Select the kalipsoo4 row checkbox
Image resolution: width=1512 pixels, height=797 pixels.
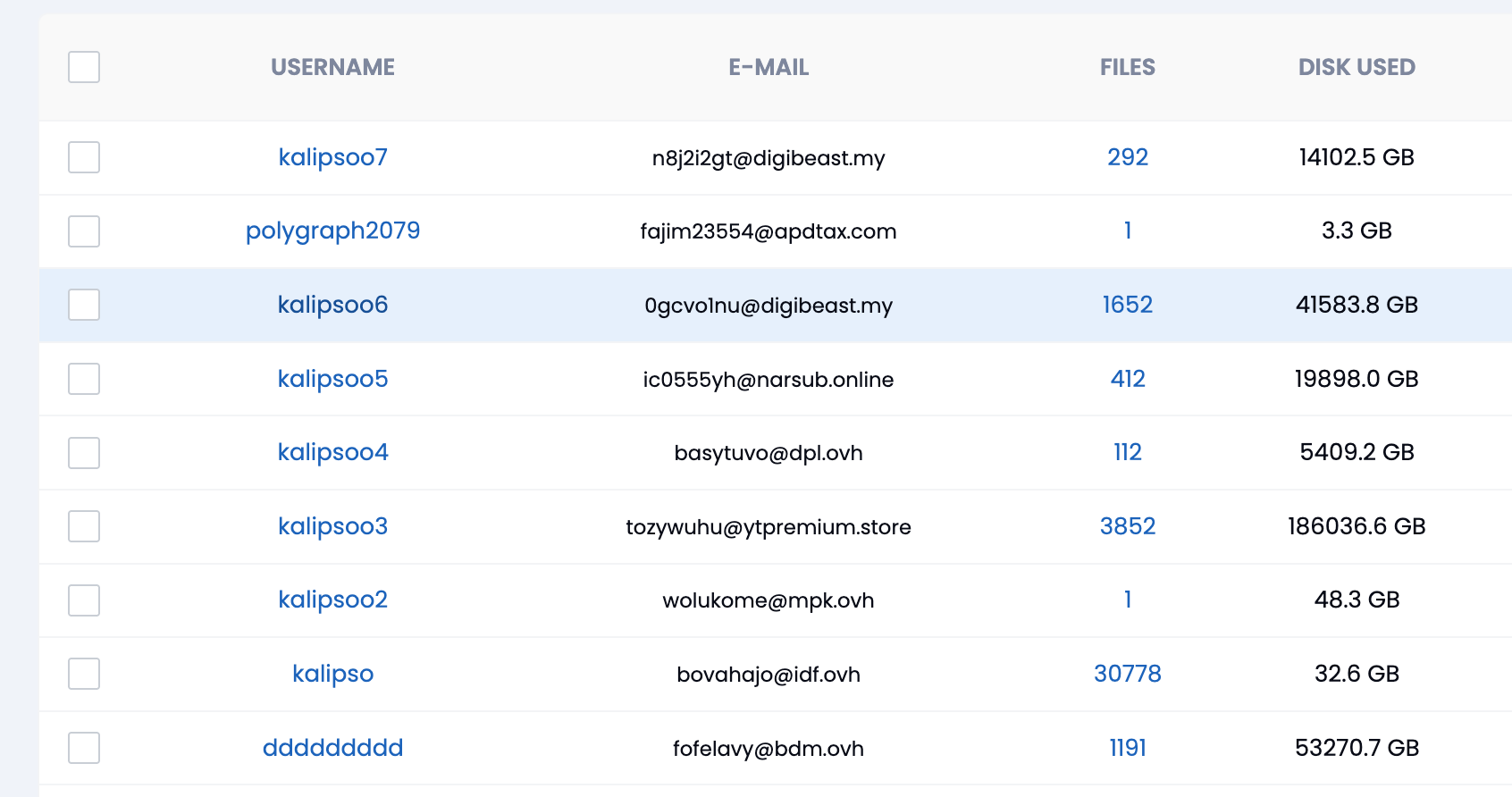[84, 453]
